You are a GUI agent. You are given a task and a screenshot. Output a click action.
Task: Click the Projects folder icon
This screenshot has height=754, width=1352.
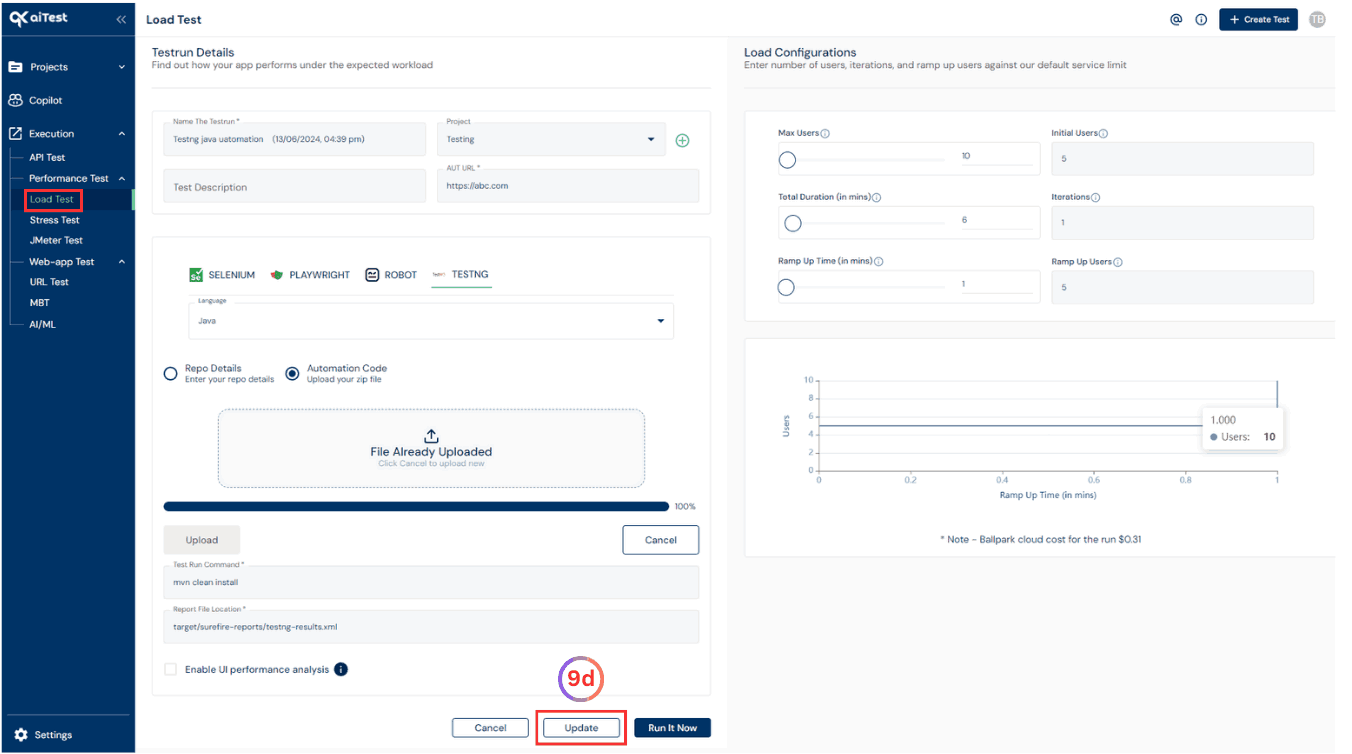15,67
